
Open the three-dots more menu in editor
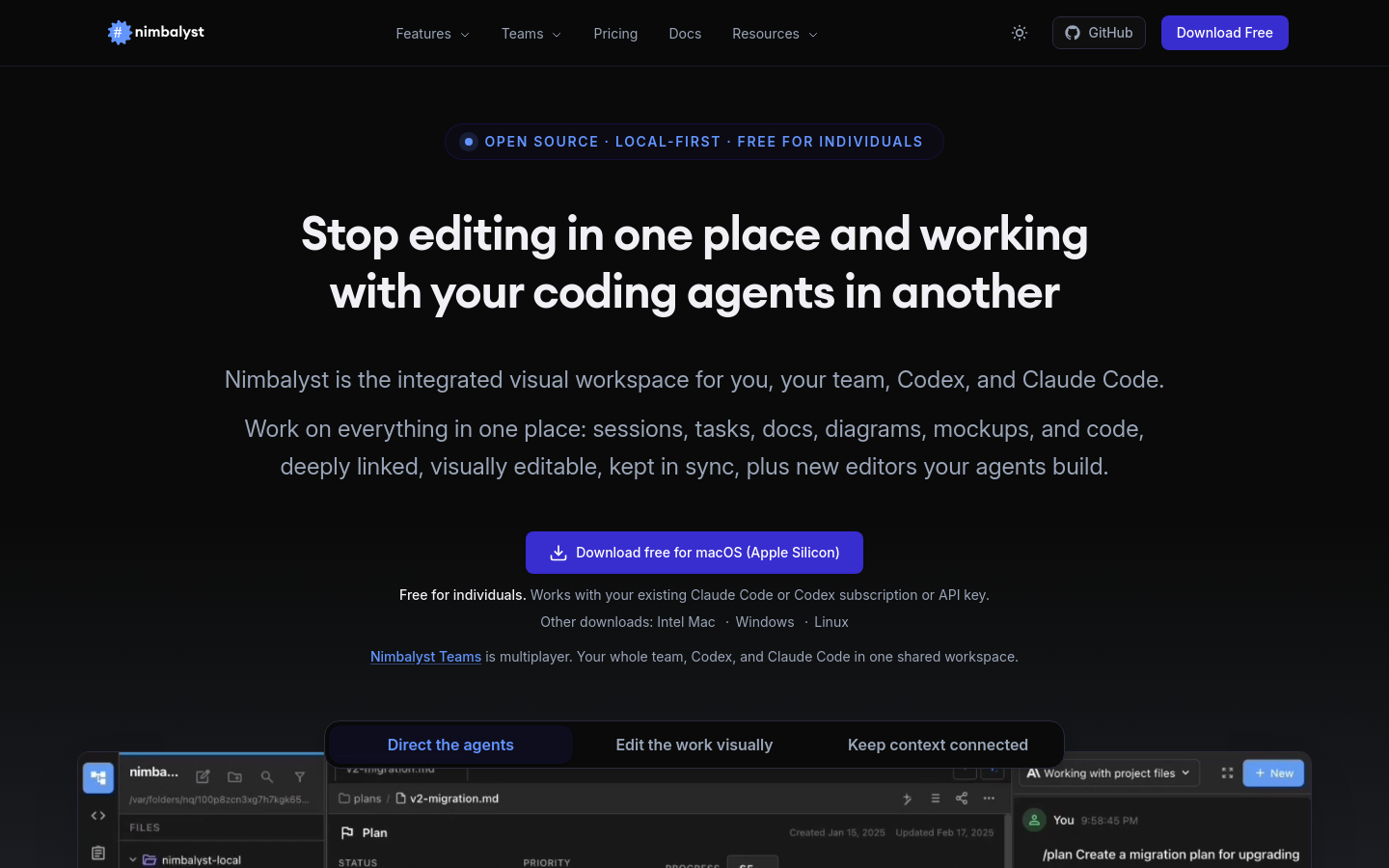pyautogui.click(x=989, y=799)
